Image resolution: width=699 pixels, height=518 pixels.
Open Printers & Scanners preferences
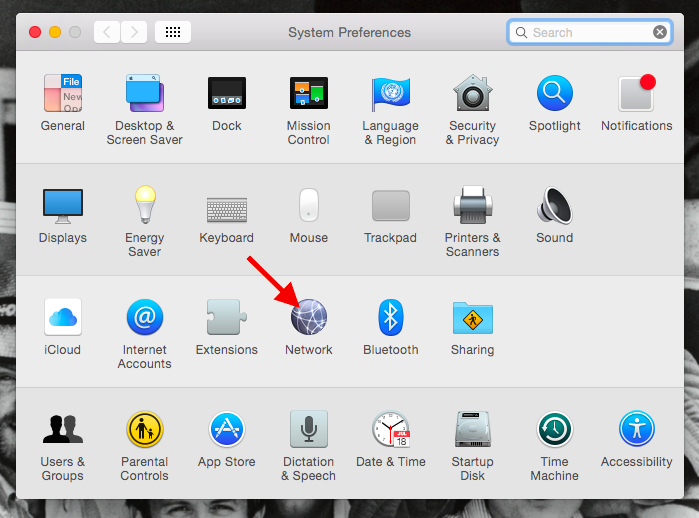(472, 206)
